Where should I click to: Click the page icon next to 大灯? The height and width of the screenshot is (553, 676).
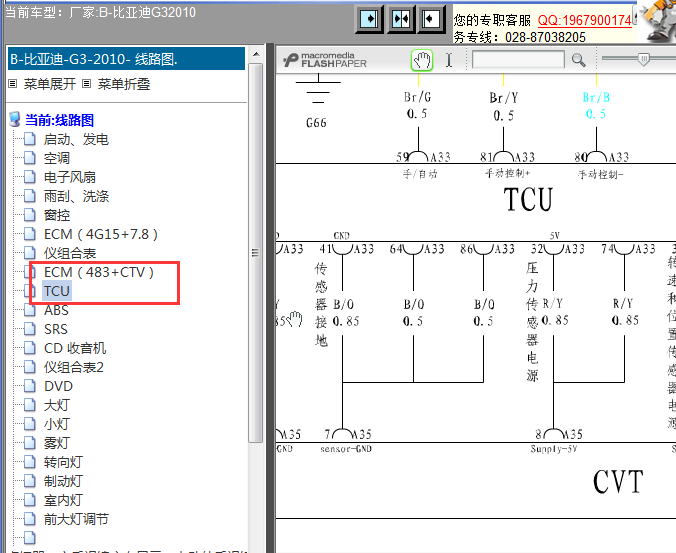pyautogui.click(x=29, y=405)
